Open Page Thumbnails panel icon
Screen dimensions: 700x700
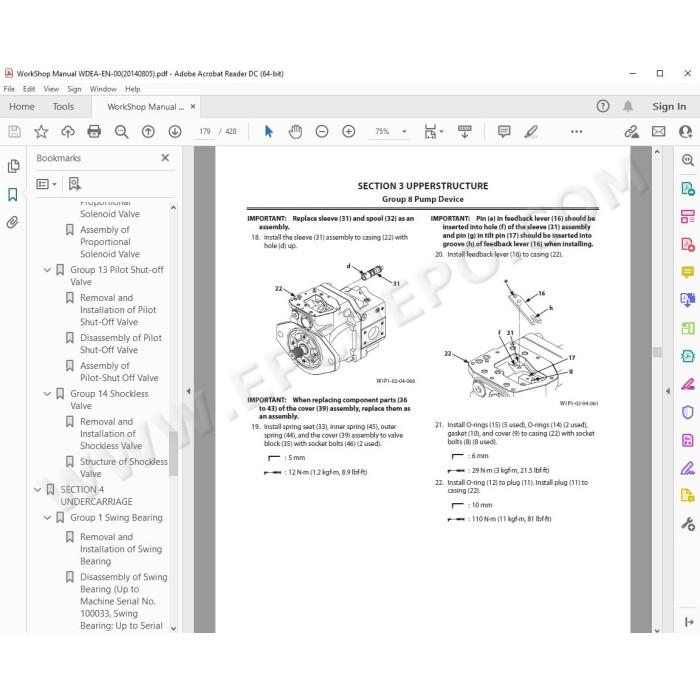click(13, 166)
